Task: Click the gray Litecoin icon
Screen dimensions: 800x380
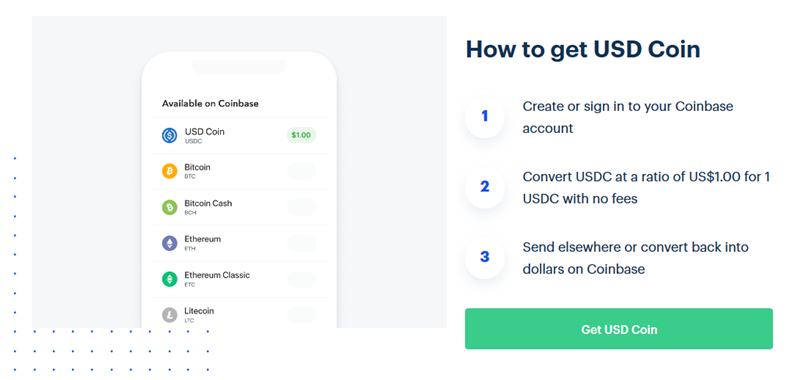Action: click(169, 315)
